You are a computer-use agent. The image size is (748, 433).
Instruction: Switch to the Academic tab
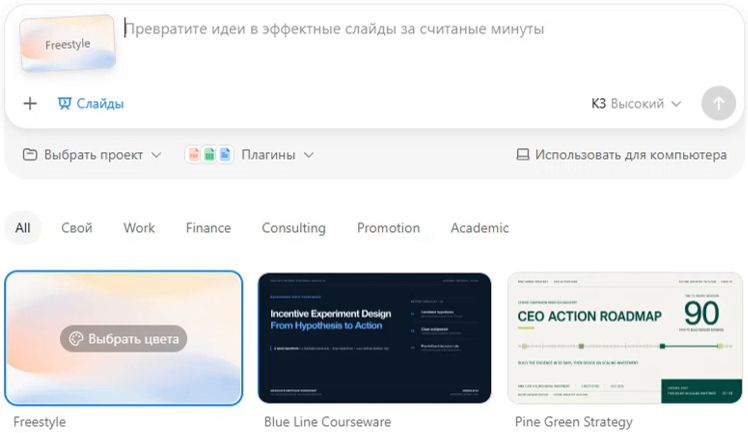pos(480,228)
